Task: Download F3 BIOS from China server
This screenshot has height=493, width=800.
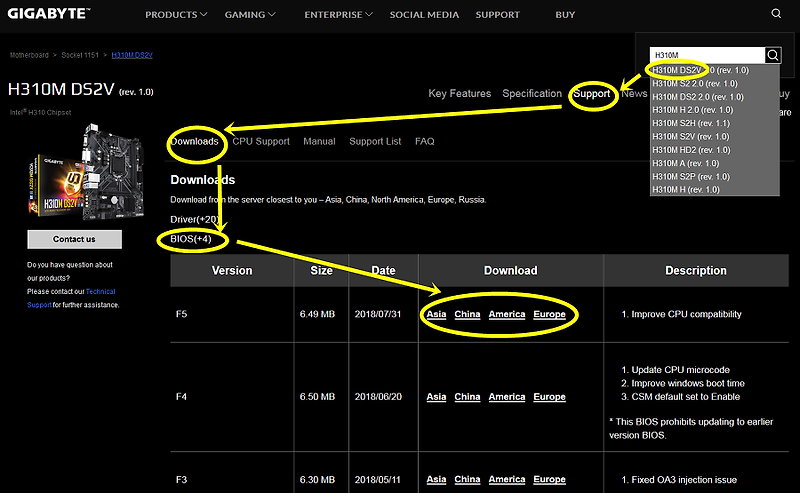Action: (467, 480)
